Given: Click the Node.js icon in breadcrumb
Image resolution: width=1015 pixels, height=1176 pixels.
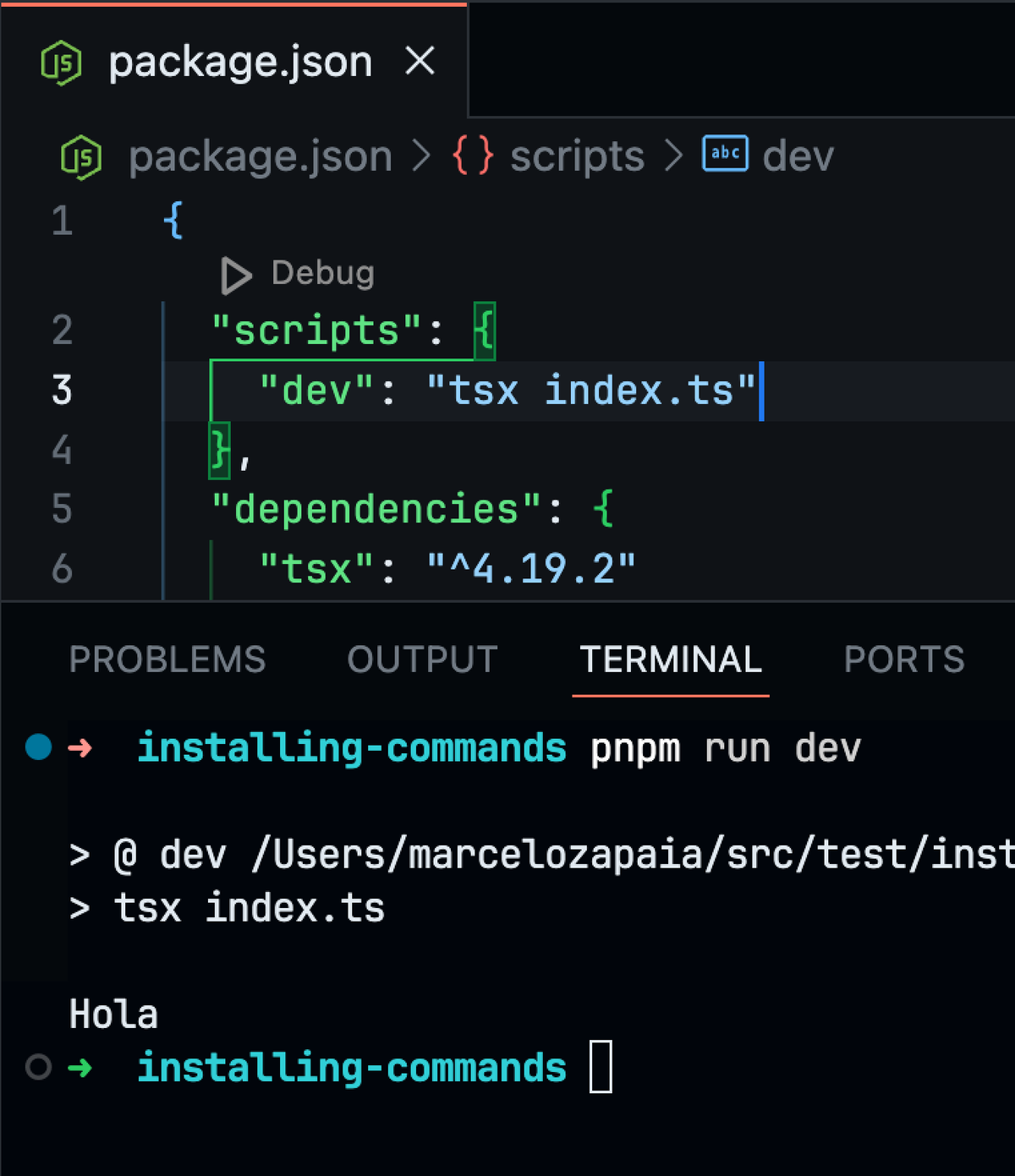Looking at the screenshot, I should 81,157.
